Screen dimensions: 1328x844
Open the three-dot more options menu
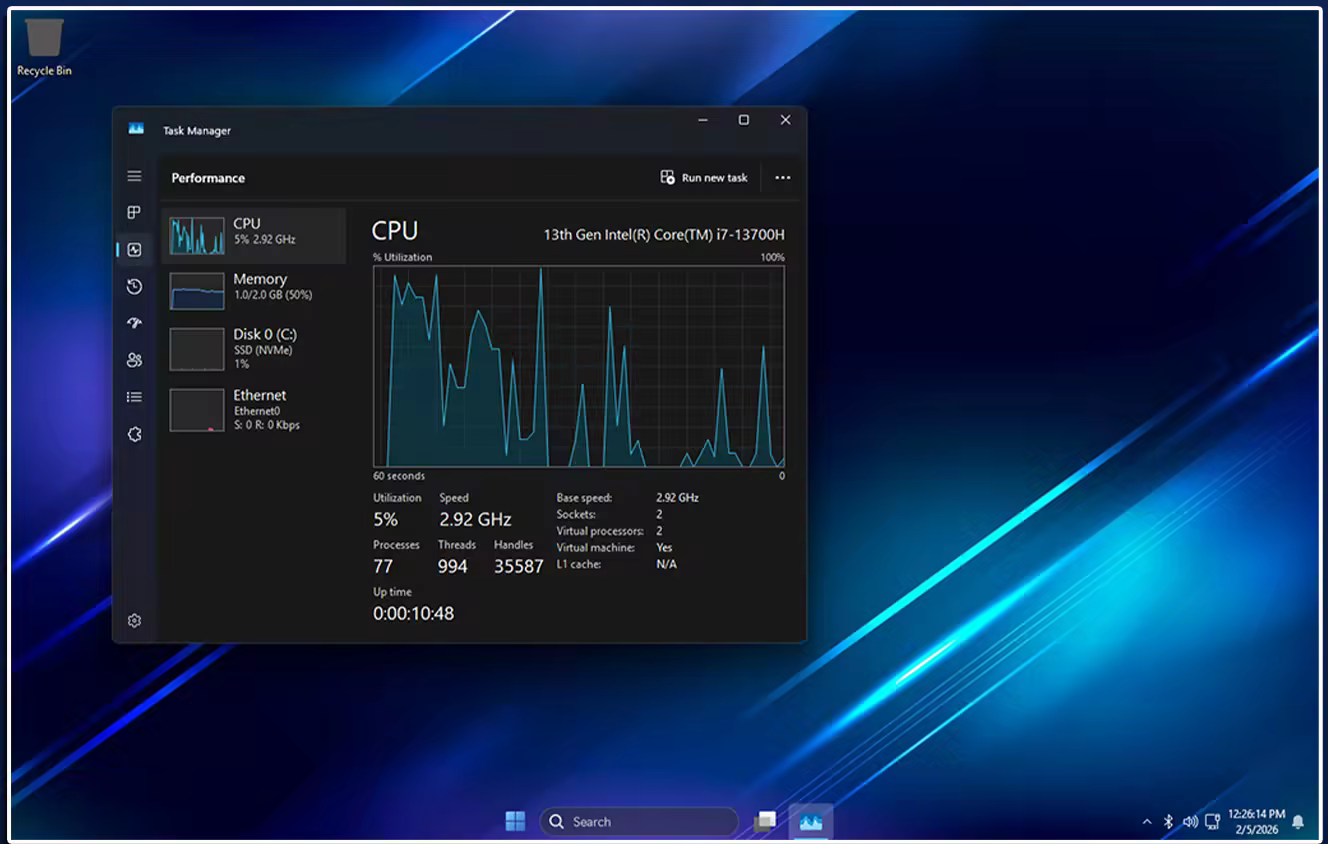pos(782,178)
